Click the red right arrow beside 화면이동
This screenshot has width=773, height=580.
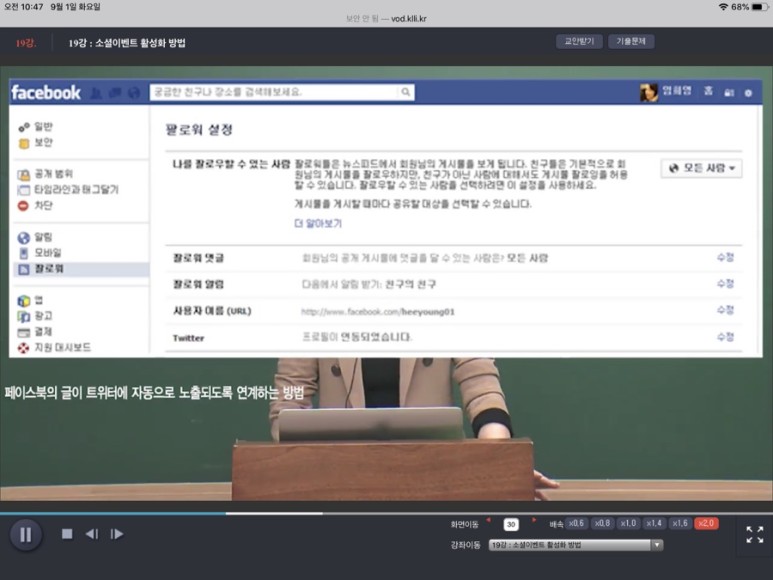pyautogui.click(x=533, y=520)
